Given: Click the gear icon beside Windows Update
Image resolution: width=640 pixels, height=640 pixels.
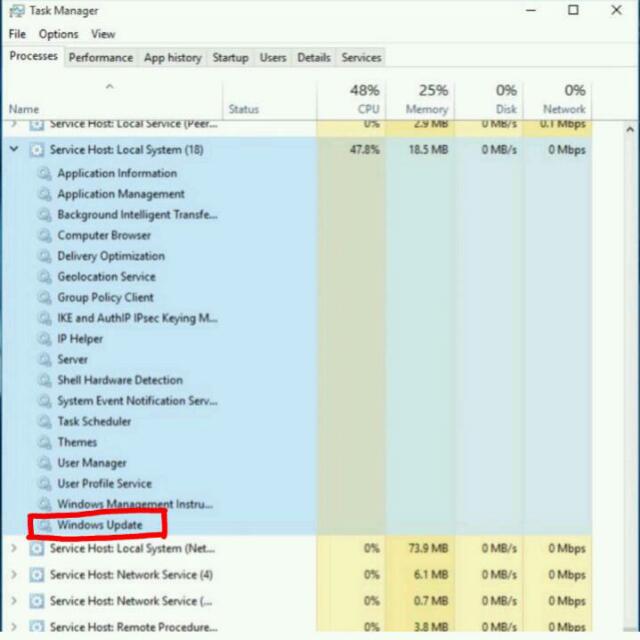Looking at the screenshot, I should pyautogui.click(x=44, y=525).
